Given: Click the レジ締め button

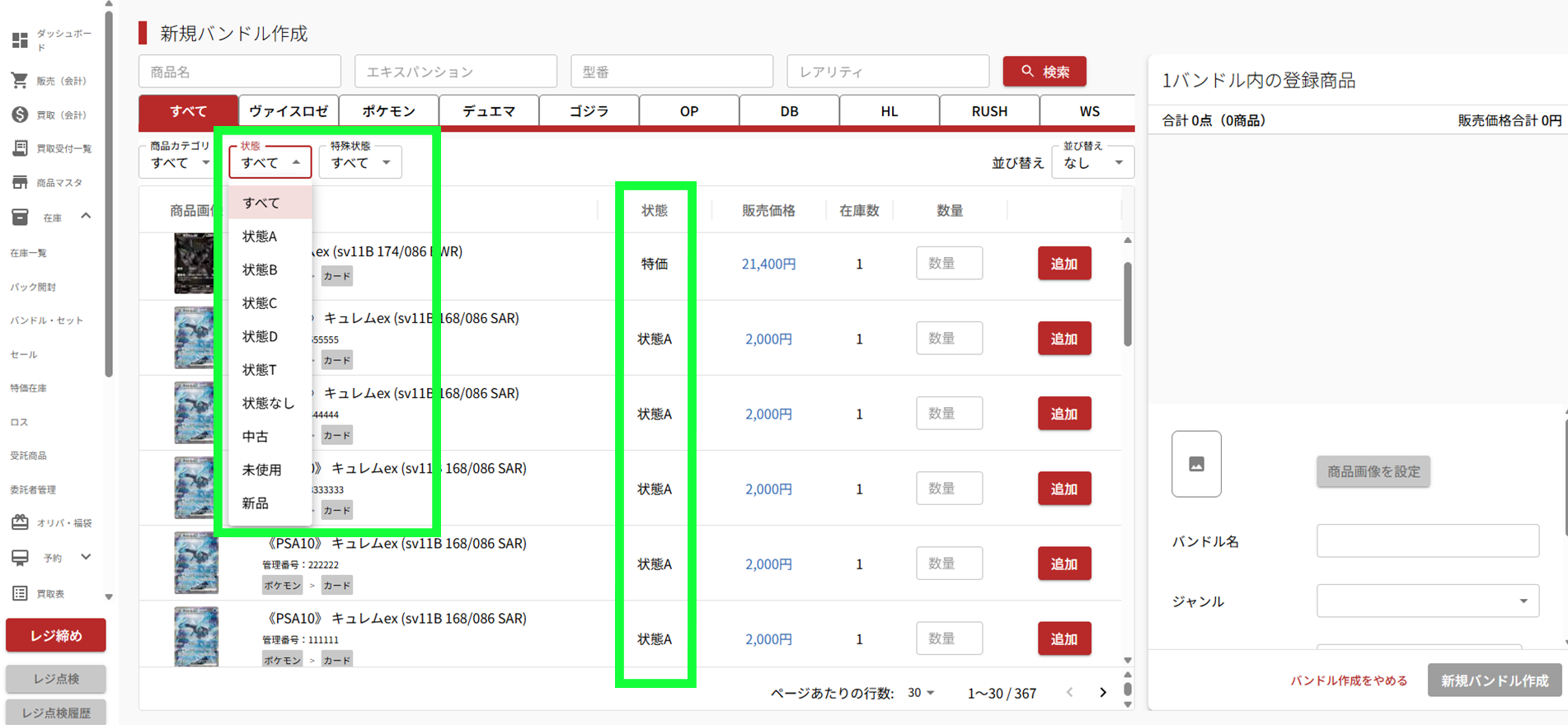Looking at the screenshot, I should [56, 635].
